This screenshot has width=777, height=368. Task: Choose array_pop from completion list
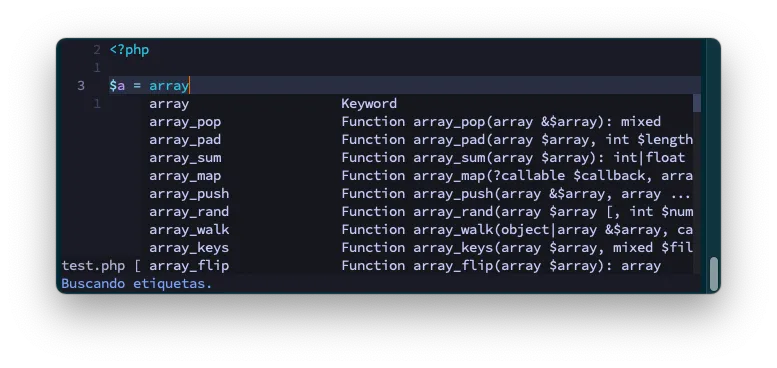421,122
